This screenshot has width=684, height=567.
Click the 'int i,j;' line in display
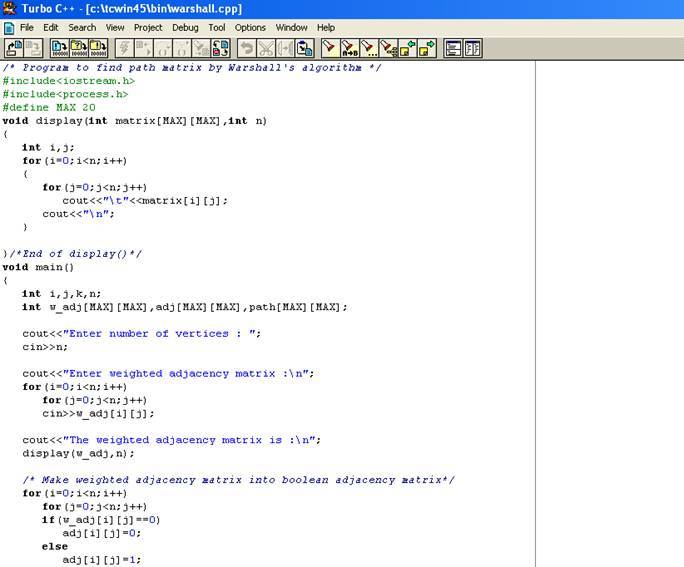(x=48, y=147)
